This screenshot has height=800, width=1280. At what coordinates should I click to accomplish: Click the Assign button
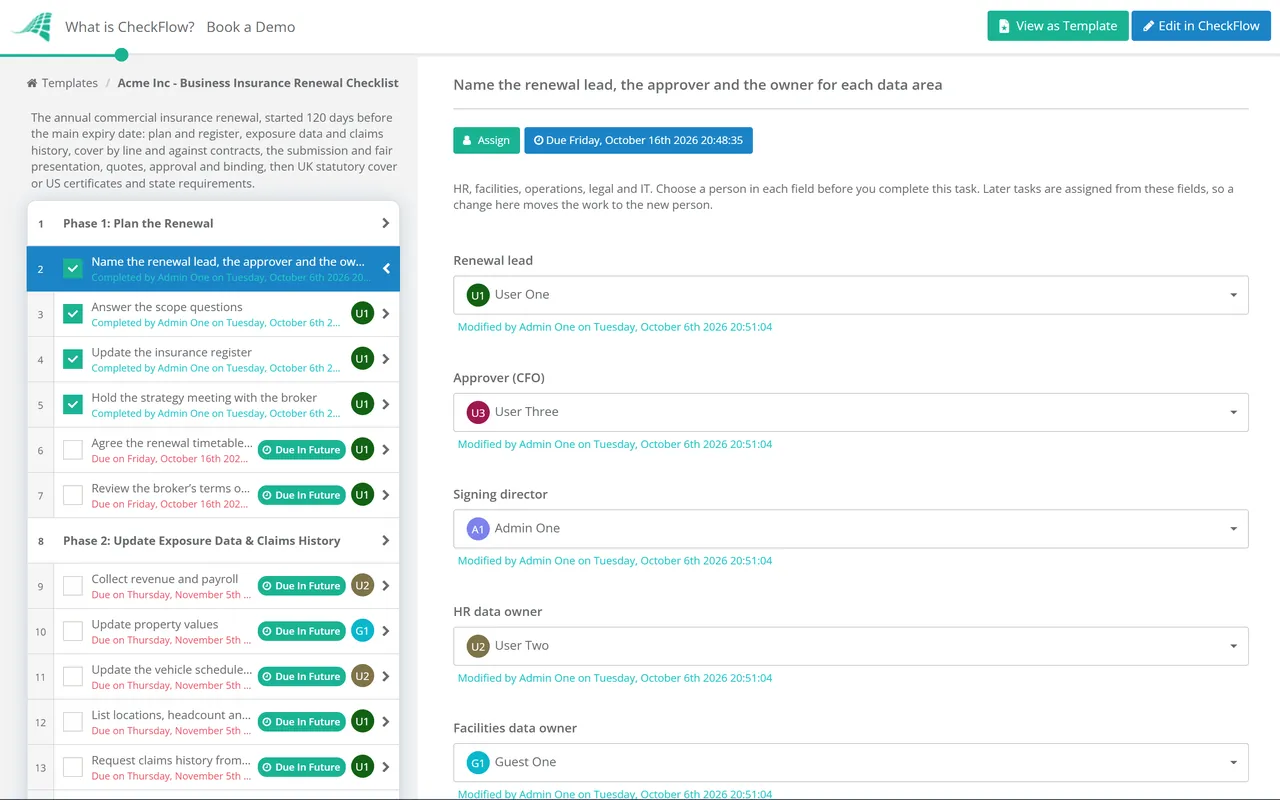pos(486,140)
